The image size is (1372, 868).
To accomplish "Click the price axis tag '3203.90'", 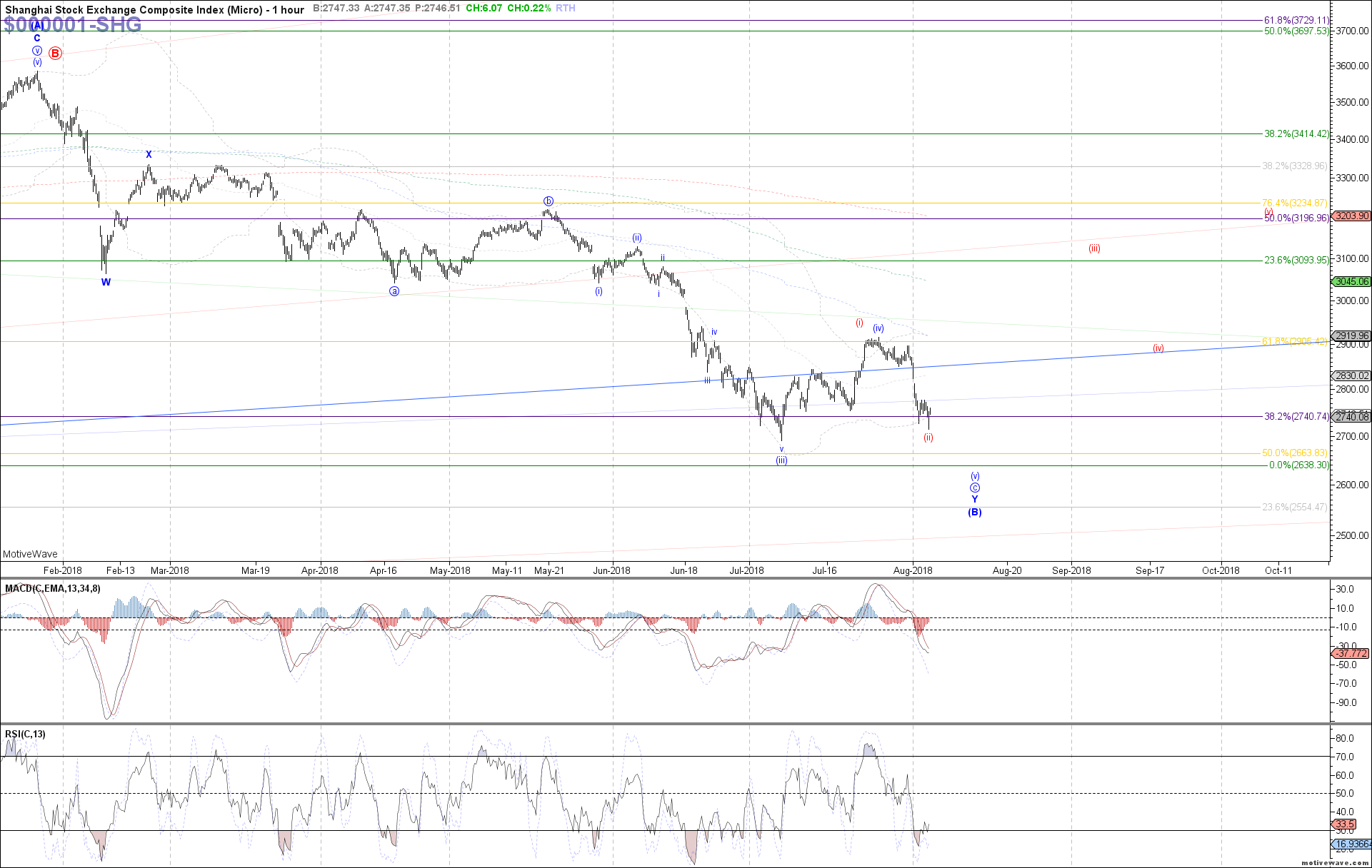I will [x=1352, y=216].
